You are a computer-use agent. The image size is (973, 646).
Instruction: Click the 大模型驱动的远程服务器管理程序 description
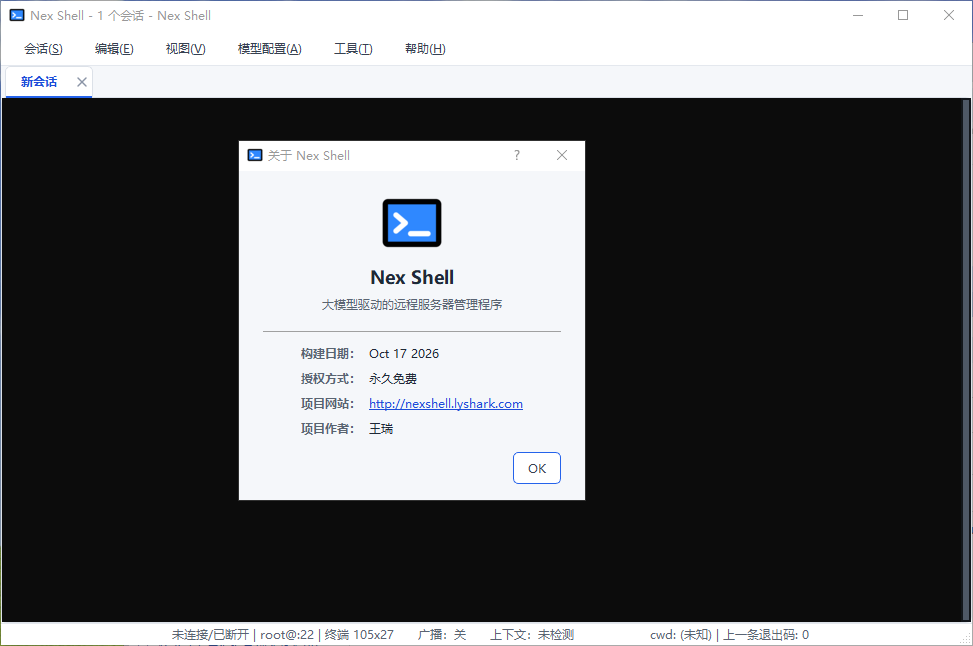pyautogui.click(x=412, y=305)
